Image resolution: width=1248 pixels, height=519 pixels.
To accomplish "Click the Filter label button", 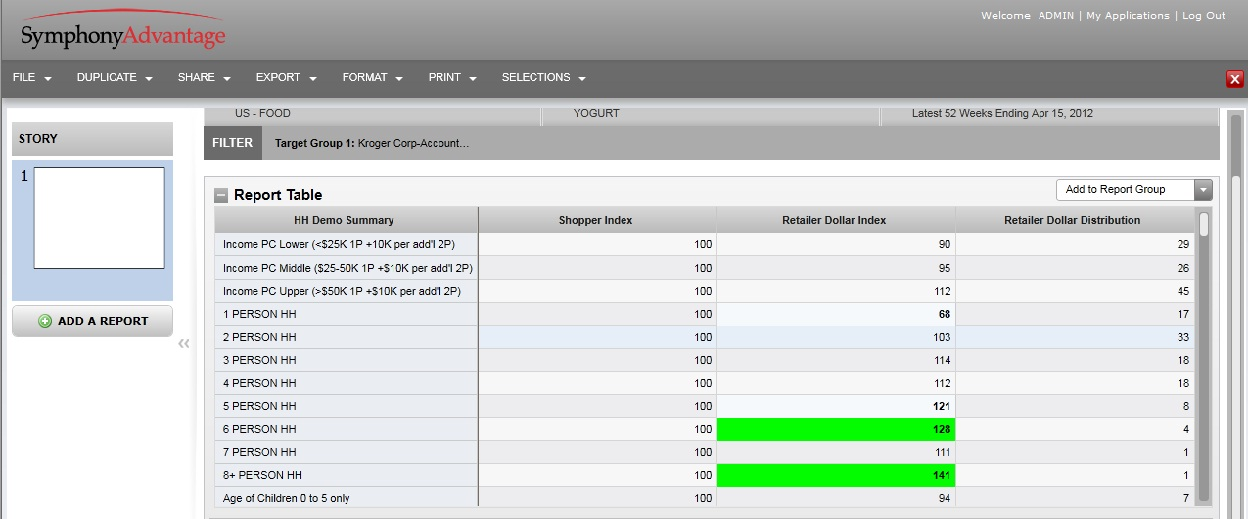I will pyautogui.click(x=232, y=143).
